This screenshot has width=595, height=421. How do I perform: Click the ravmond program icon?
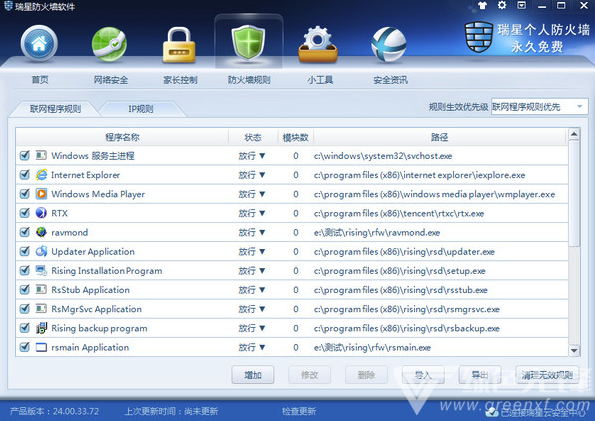pos(41,232)
